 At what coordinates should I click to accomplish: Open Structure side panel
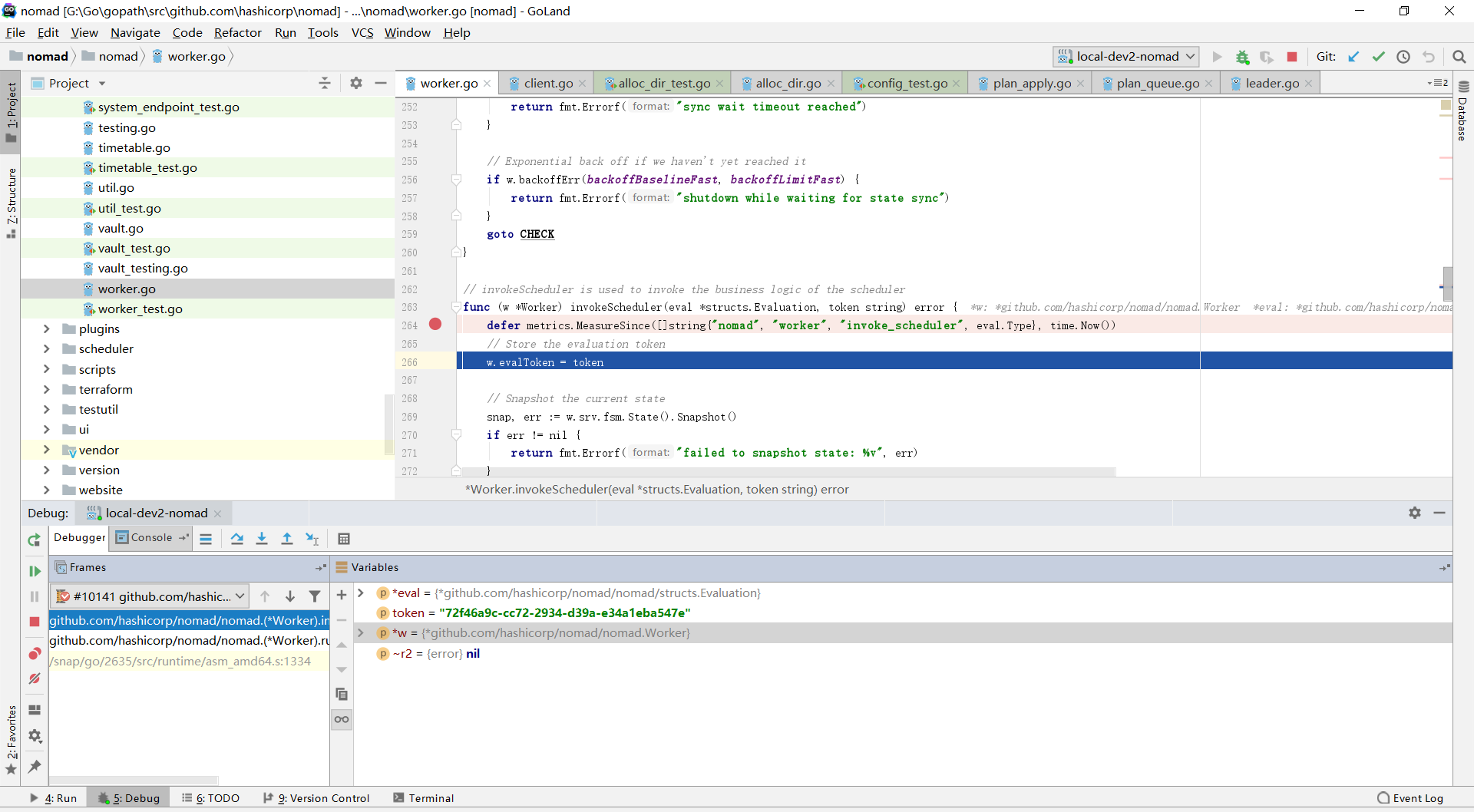[12, 202]
